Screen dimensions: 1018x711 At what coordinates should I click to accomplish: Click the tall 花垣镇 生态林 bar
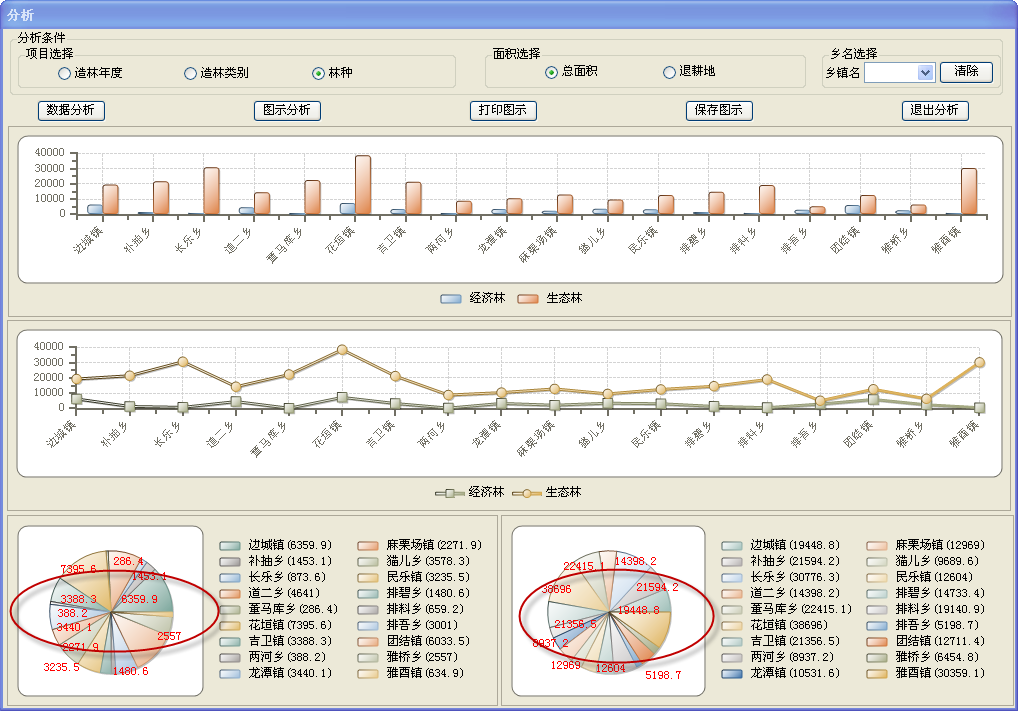coord(363,184)
